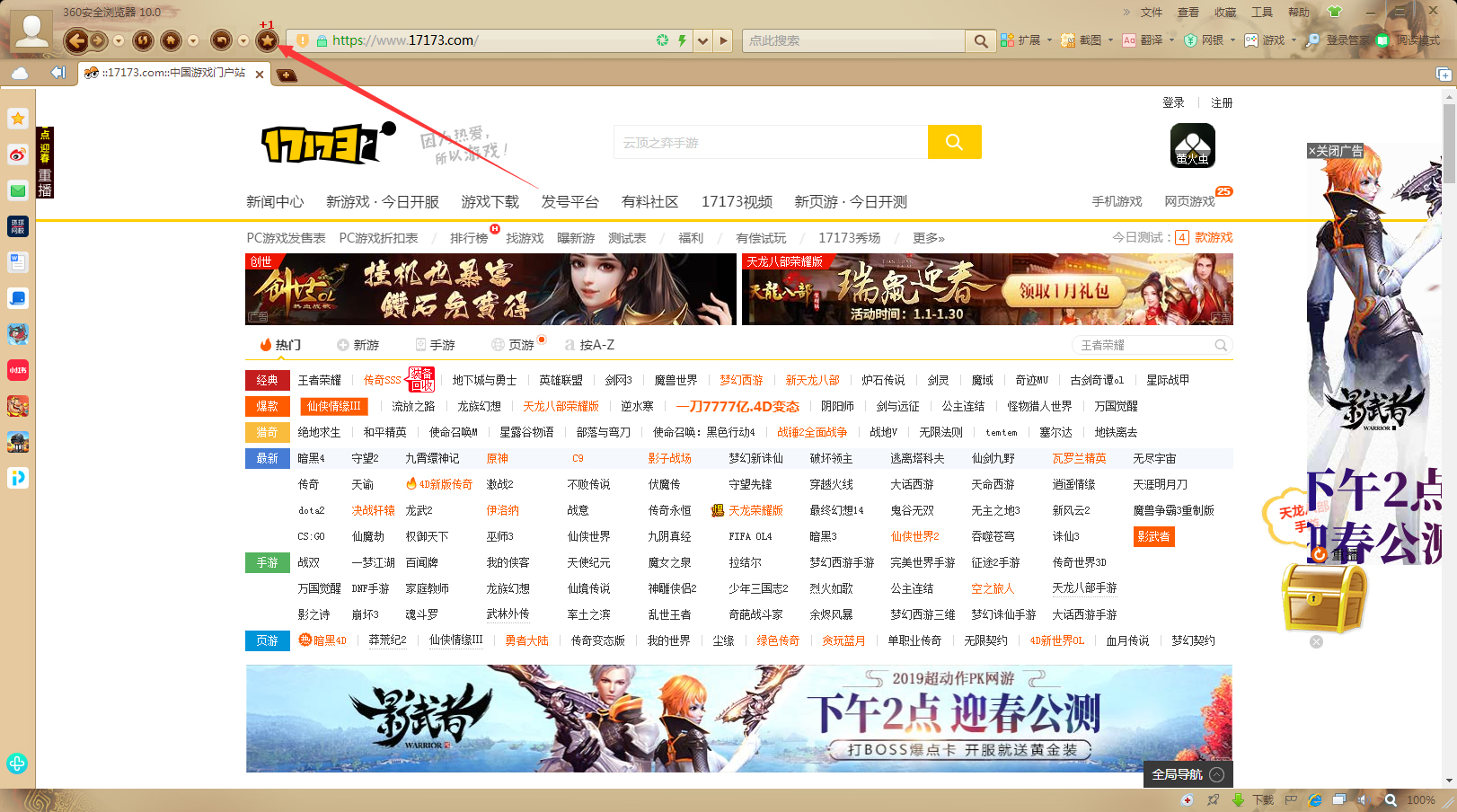Select the 翻译 translate tool
The image size is (1457, 812).
1152,40
